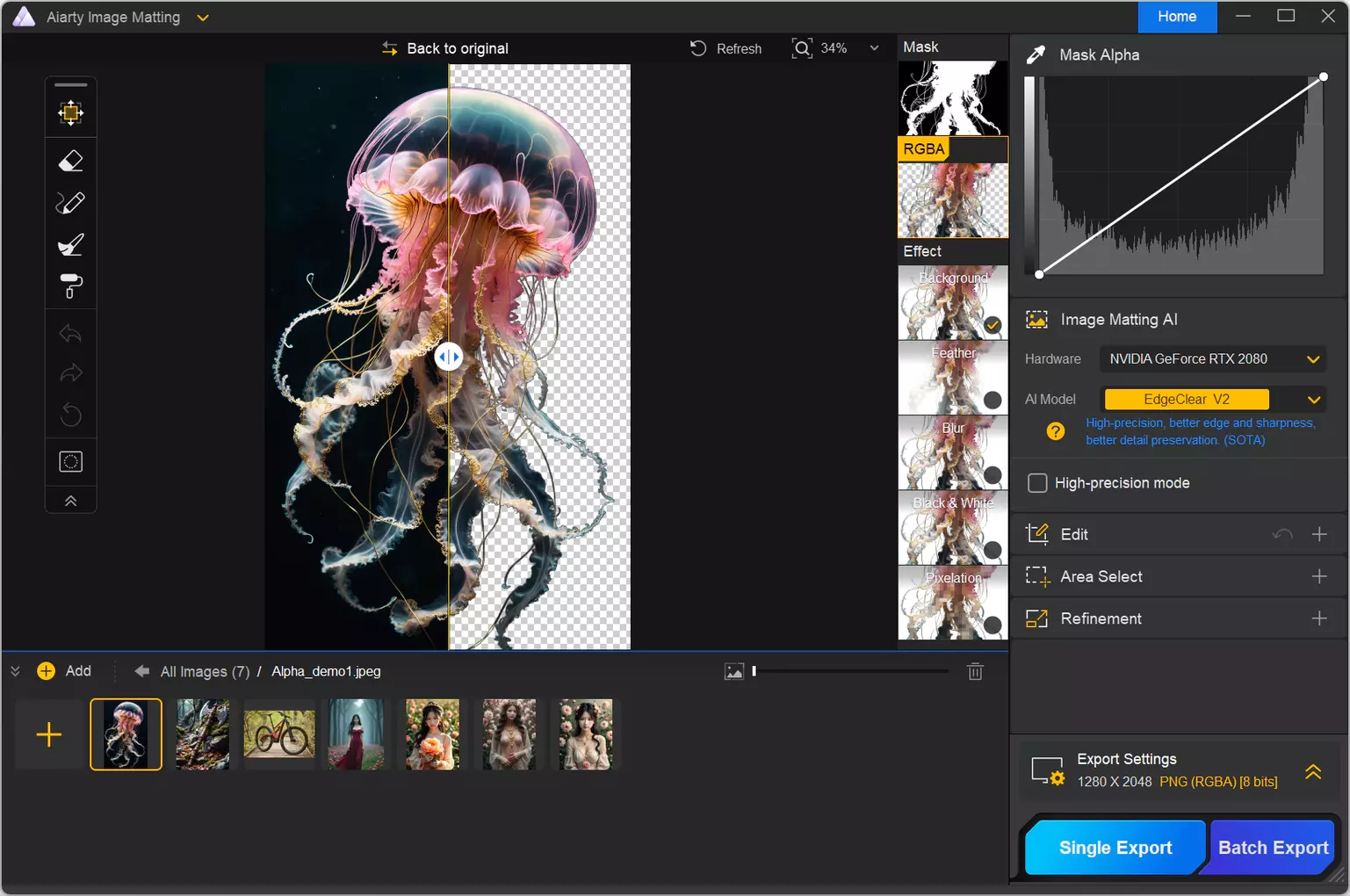This screenshot has height=896, width=1350.
Task: Select the bicycle image thumbnail
Action: [279, 734]
